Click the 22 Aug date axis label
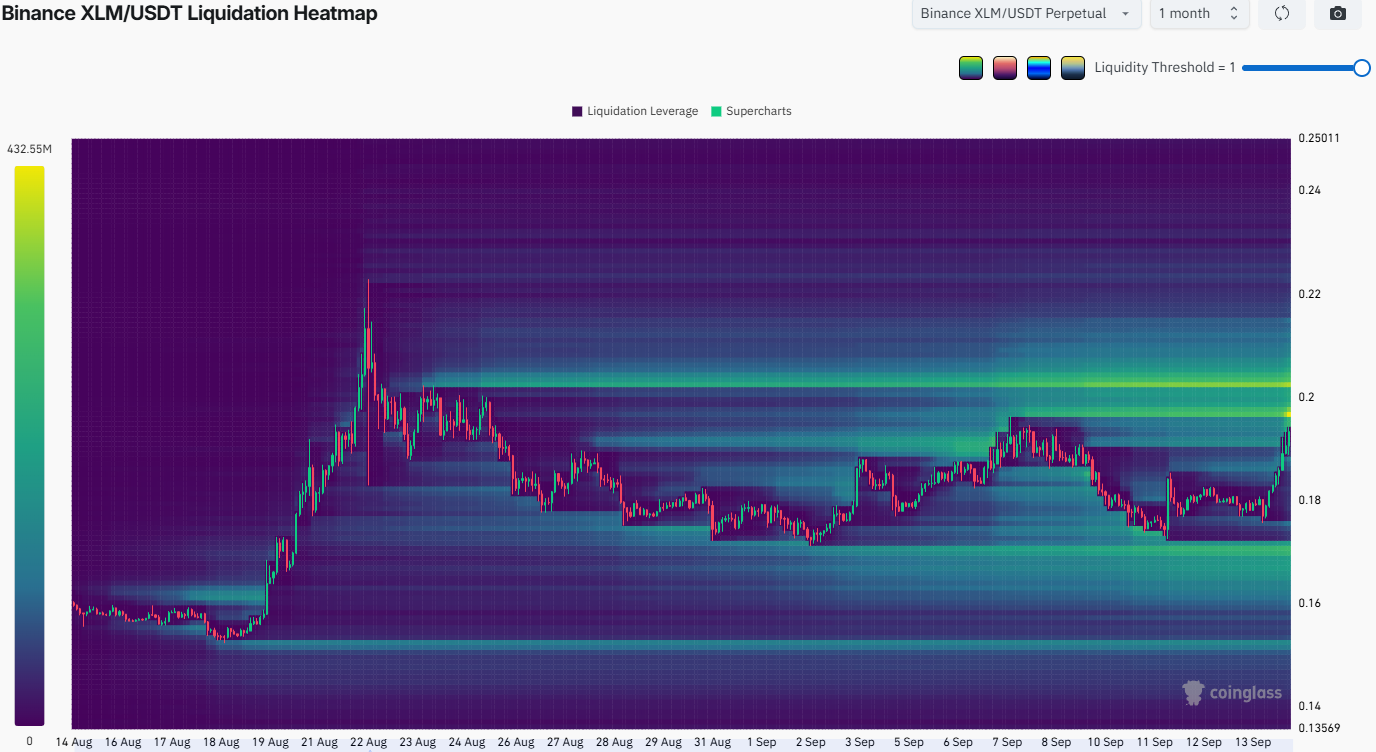1376x752 pixels. pyautogui.click(x=368, y=742)
